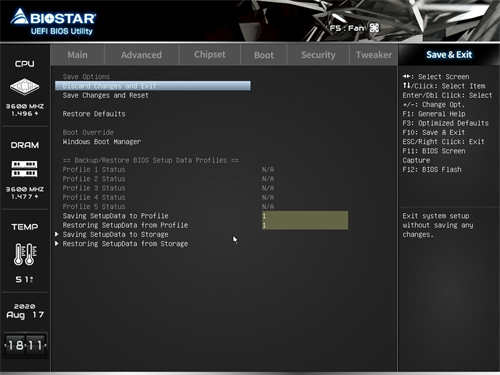
Task: Expand Saving SetupData to Storage submenu
Action: [115, 235]
